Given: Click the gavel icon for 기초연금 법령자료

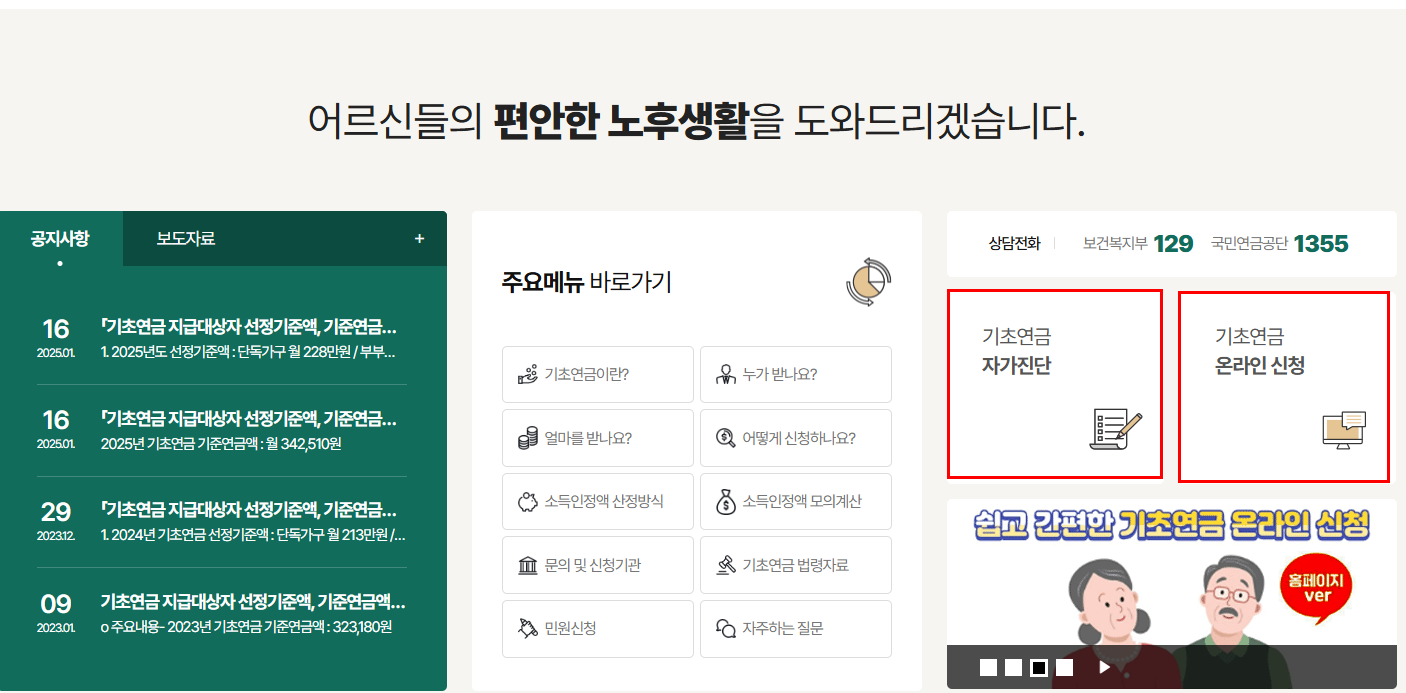Looking at the screenshot, I should (x=724, y=565).
